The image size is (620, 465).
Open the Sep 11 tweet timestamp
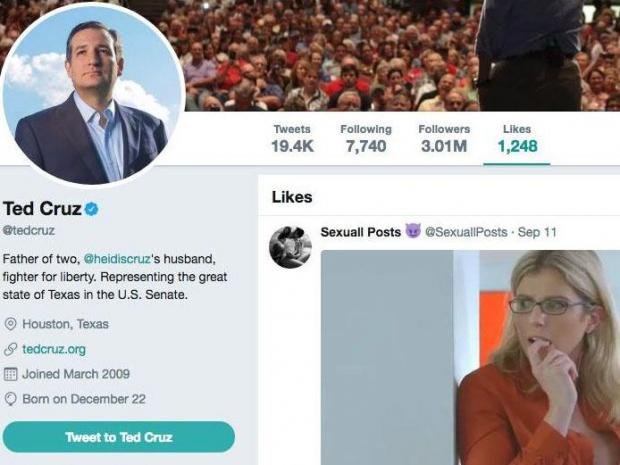[537, 232]
